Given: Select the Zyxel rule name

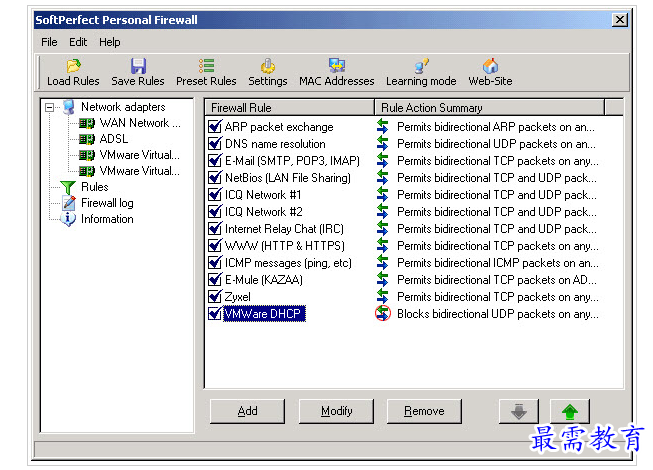Looking at the screenshot, I should pos(238,297).
